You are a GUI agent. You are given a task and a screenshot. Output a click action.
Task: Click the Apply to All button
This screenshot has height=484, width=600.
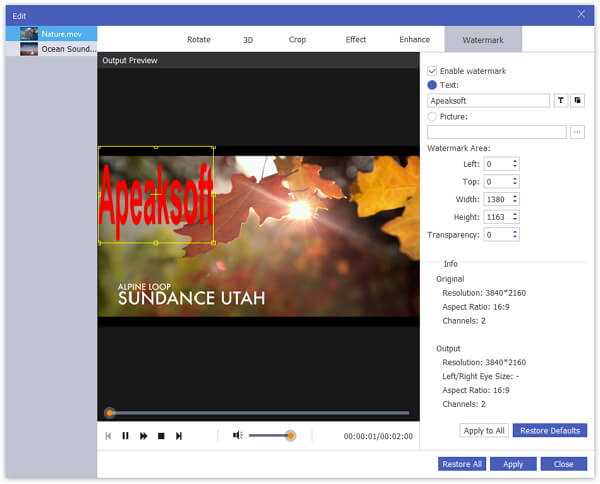coord(484,431)
